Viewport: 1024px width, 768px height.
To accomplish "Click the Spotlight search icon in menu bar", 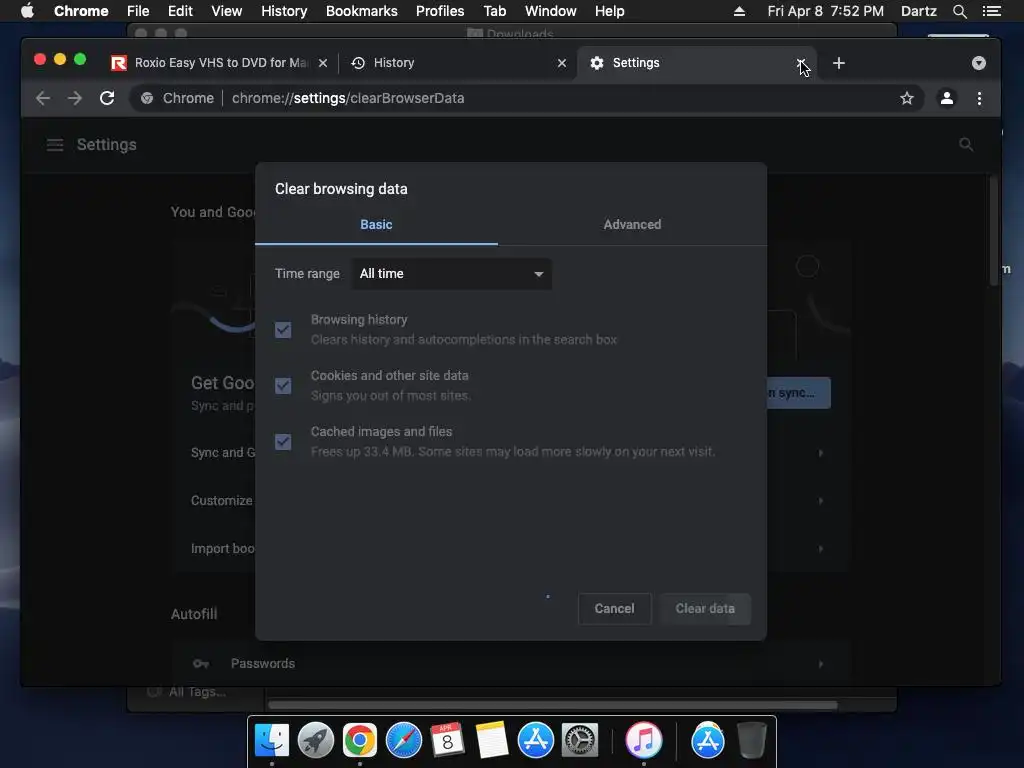I will 959,11.
